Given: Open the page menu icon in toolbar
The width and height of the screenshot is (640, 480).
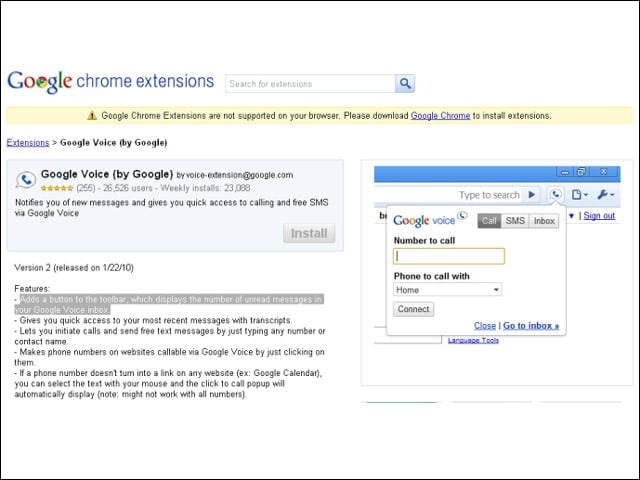Looking at the screenshot, I should click(579, 195).
